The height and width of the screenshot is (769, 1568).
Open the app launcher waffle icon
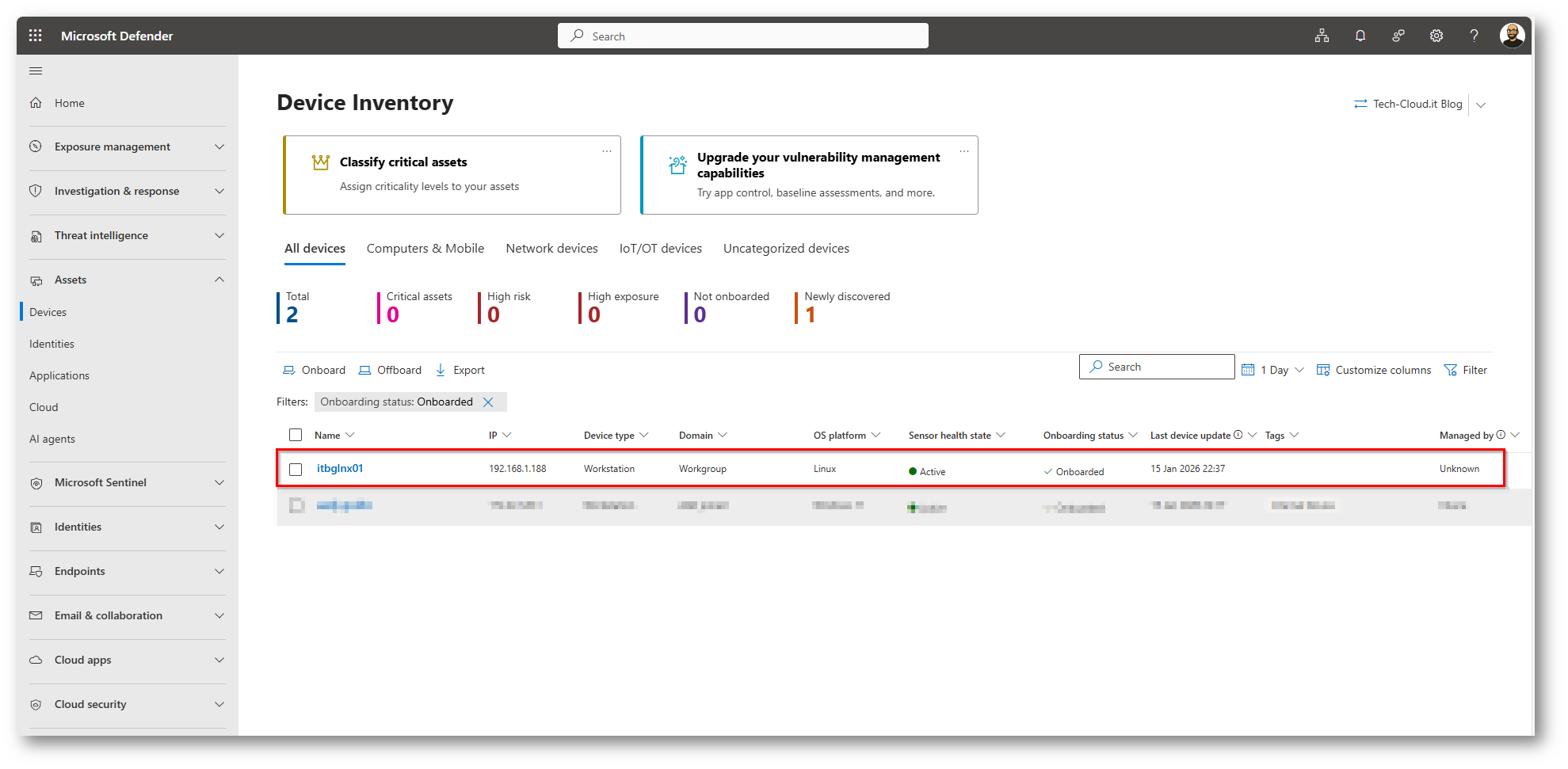tap(36, 36)
